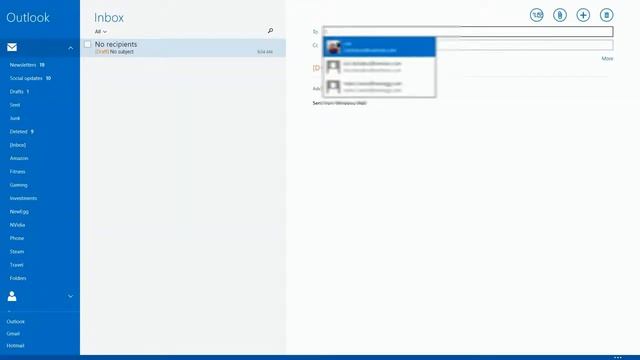Open the Fitness folder
The width and height of the screenshot is (640, 360).
(18, 172)
